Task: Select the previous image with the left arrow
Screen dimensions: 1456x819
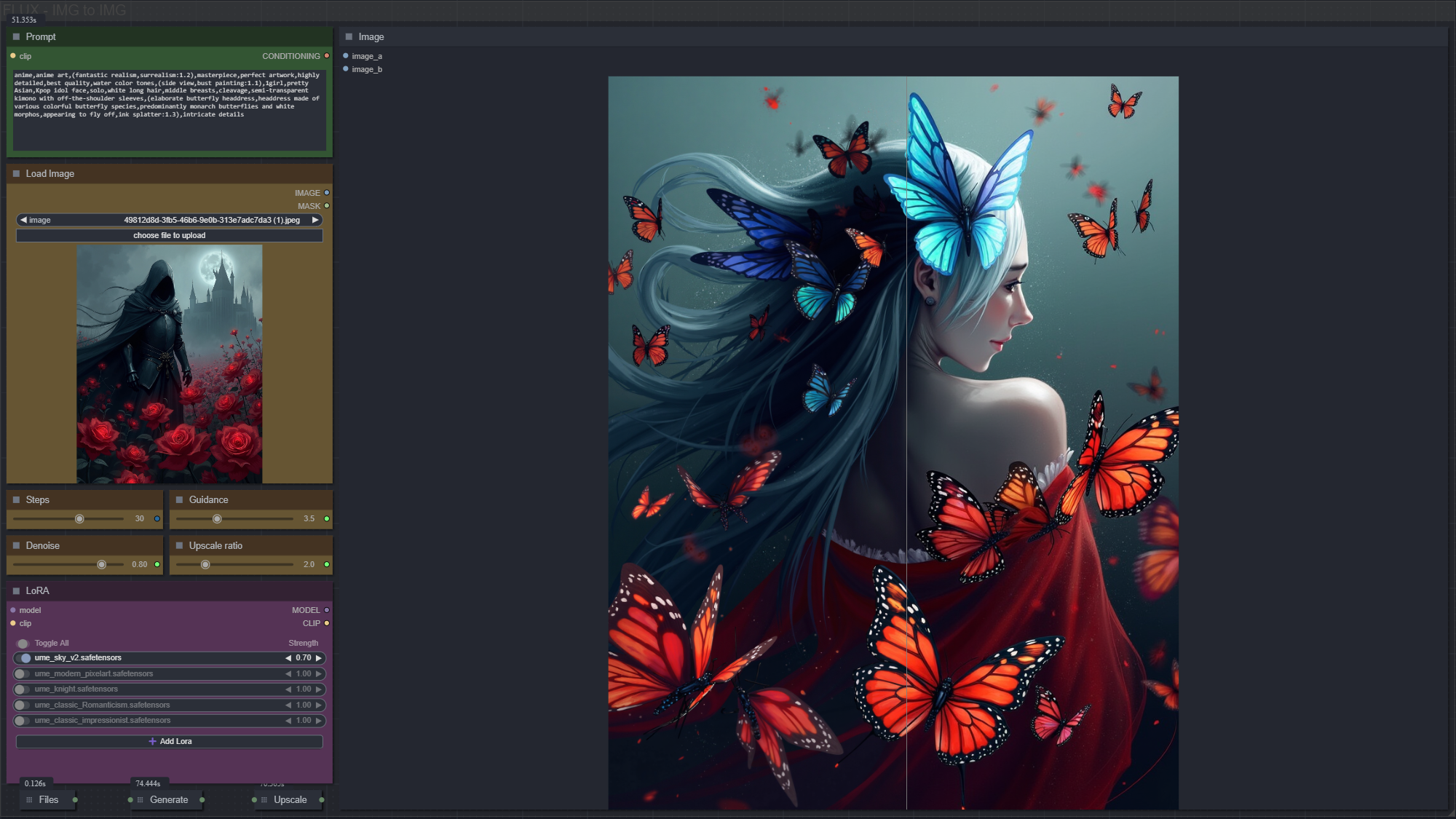Action: coord(23,220)
